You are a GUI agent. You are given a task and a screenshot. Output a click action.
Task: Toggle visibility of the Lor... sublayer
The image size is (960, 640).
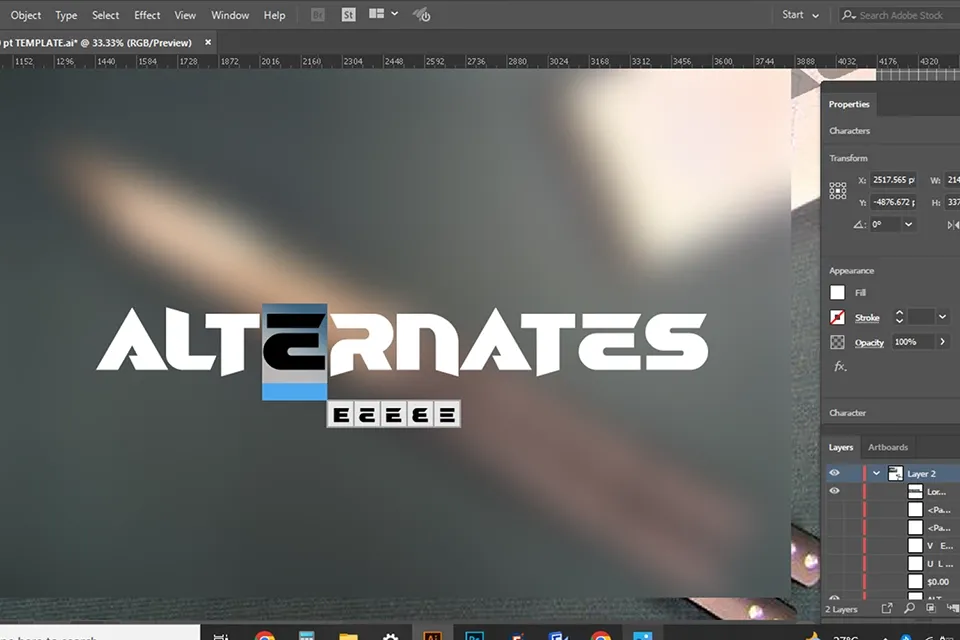tap(834, 491)
